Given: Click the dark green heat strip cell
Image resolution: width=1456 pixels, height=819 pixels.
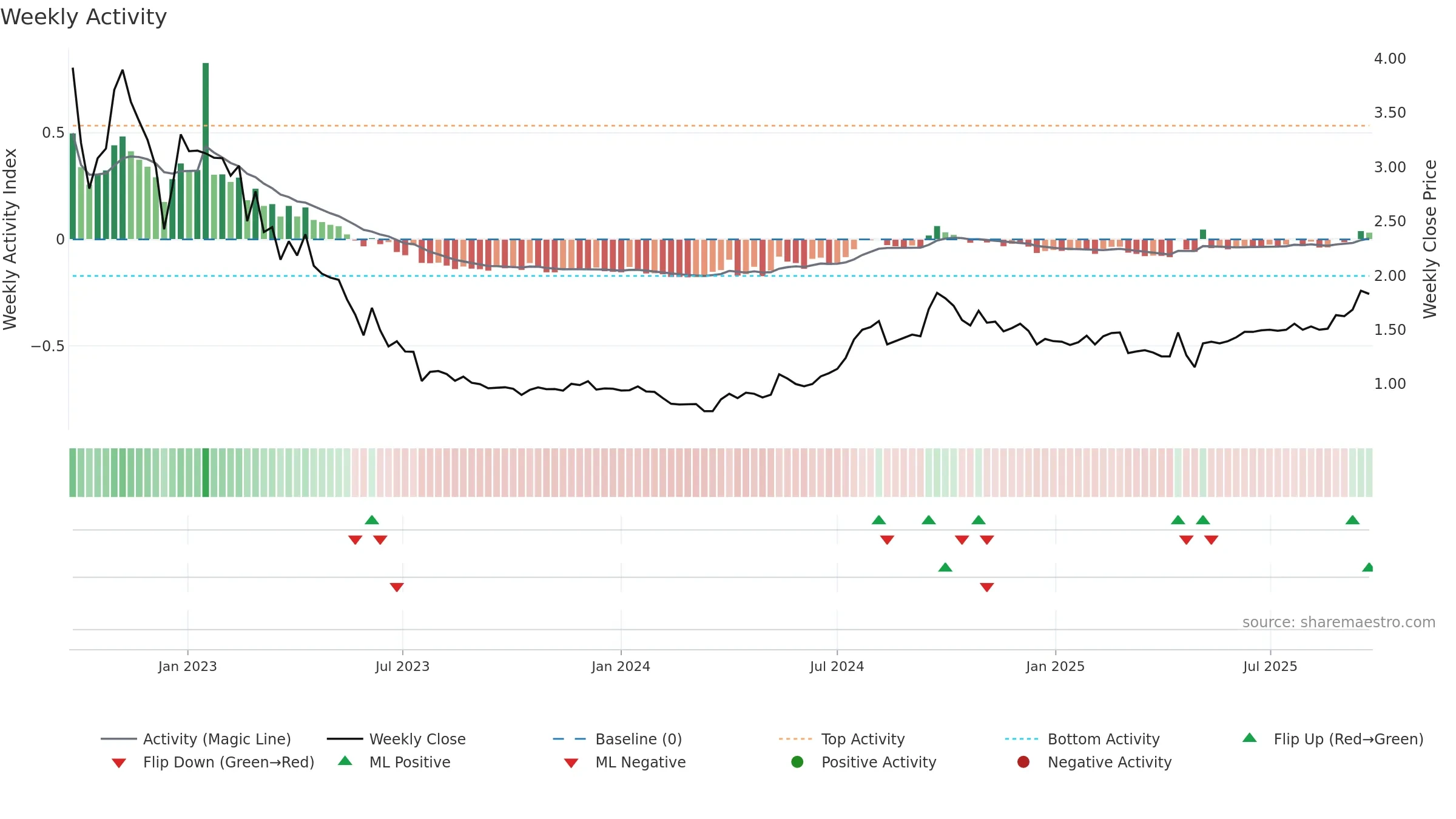Looking at the screenshot, I should click(206, 473).
